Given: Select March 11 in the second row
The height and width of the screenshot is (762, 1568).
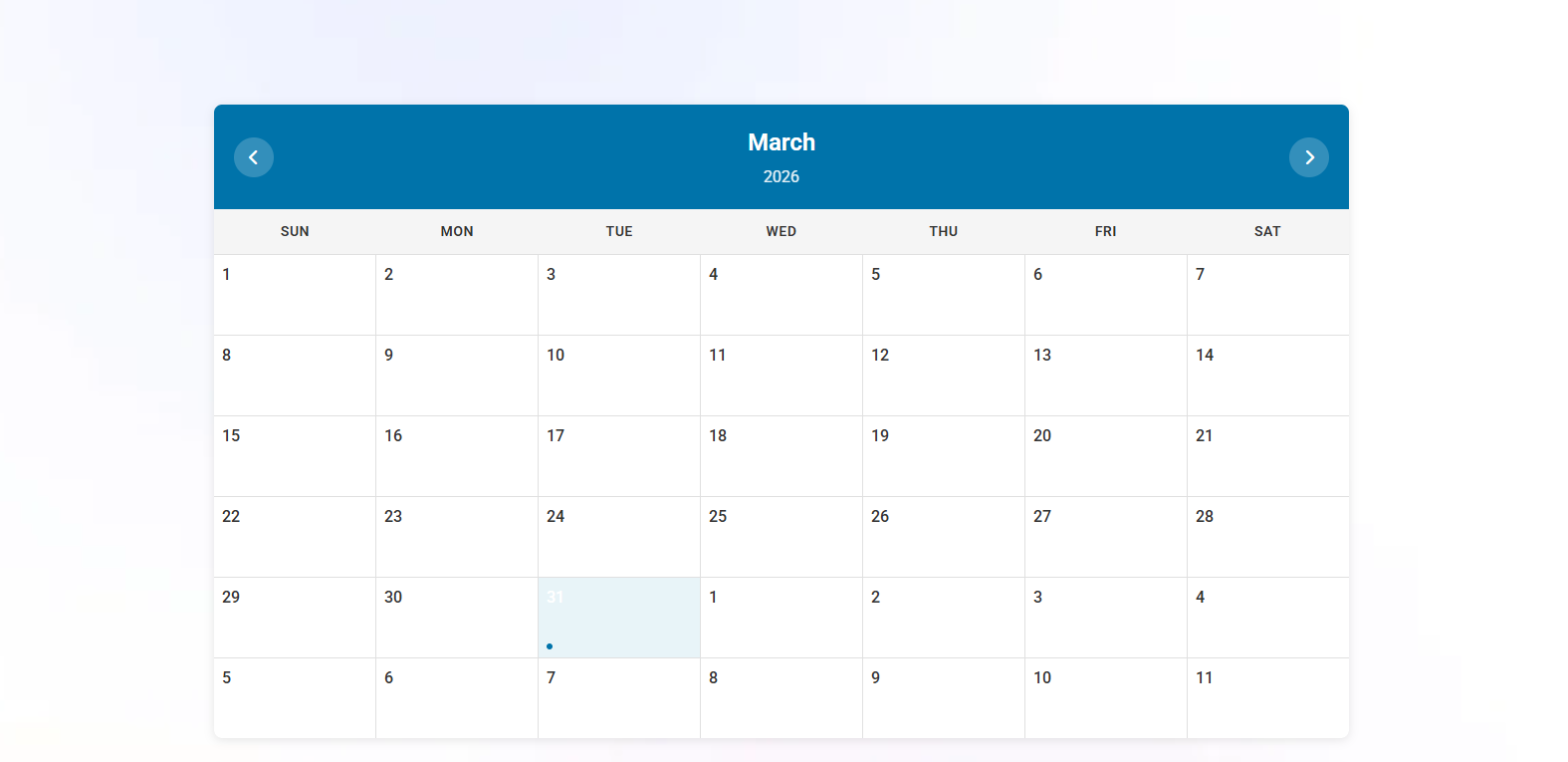Looking at the screenshot, I should pyautogui.click(x=782, y=376).
